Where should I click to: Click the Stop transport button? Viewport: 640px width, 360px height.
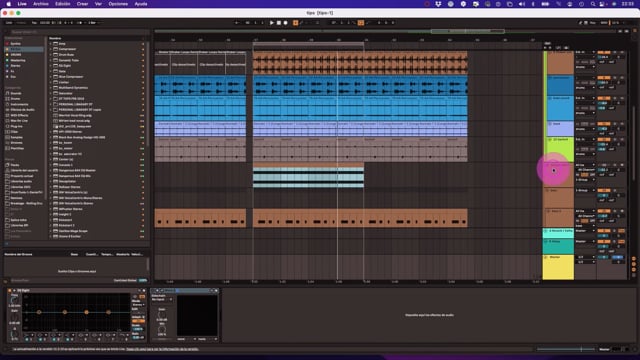(279, 23)
